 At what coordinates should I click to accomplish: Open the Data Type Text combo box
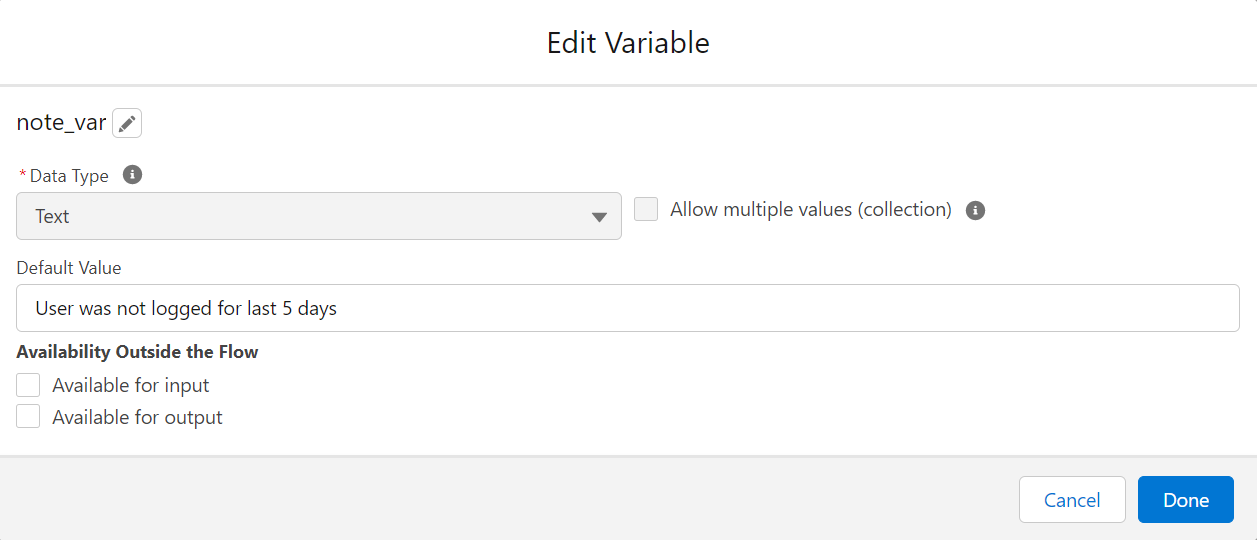[x=318, y=216]
